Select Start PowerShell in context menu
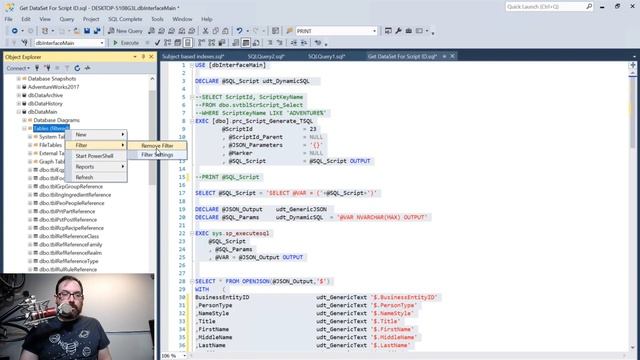640x360 pixels. click(96, 156)
